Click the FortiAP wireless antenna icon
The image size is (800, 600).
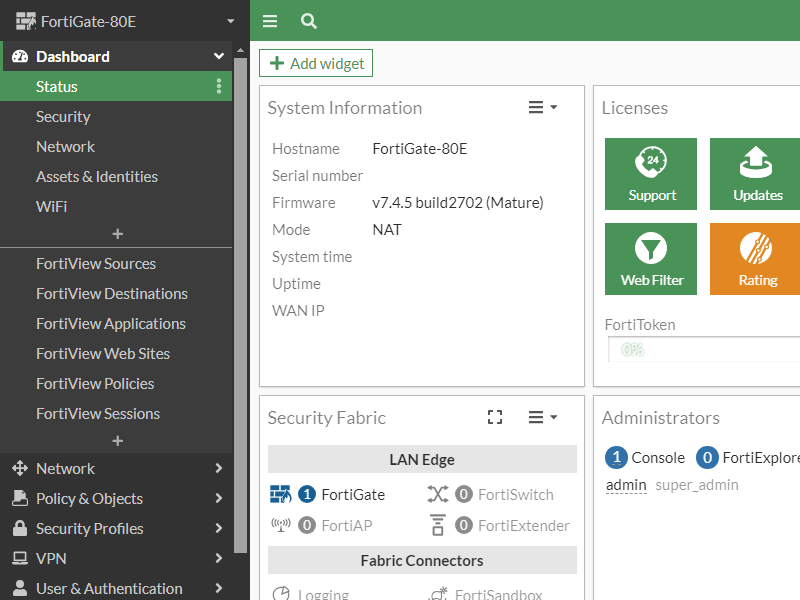point(281,525)
